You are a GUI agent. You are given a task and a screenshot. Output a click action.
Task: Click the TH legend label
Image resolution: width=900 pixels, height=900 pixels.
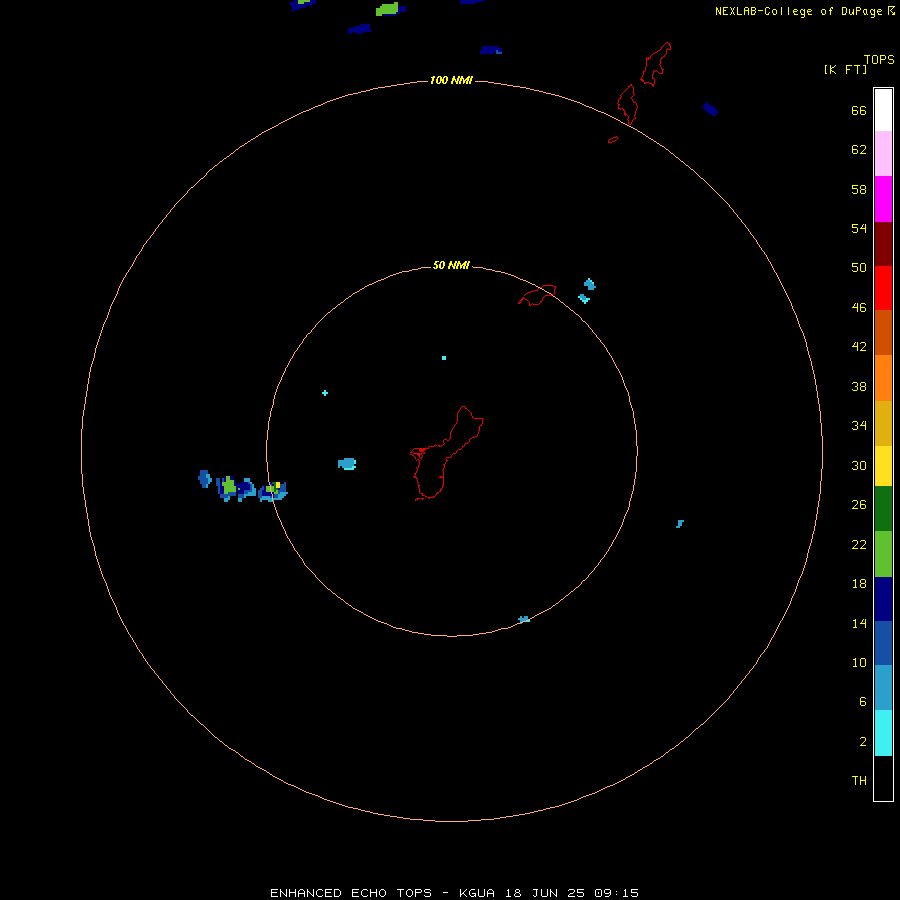click(859, 780)
